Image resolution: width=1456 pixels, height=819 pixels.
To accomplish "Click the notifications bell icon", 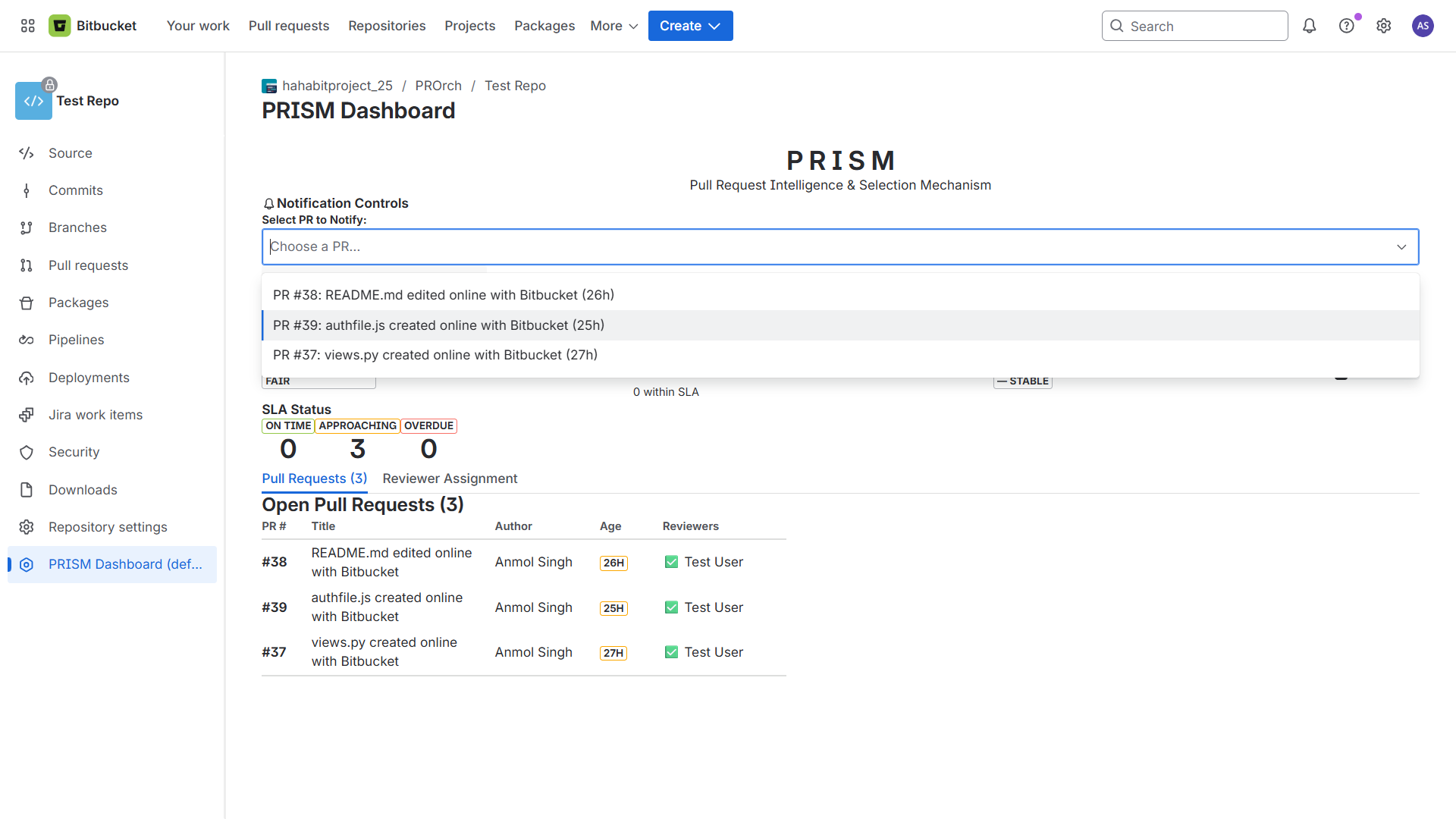I will click(x=1309, y=26).
